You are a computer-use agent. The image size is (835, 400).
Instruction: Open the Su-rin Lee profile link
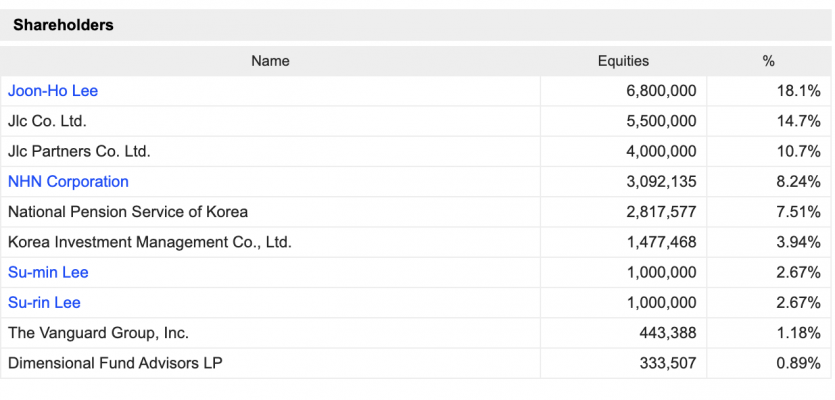tap(44, 302)
